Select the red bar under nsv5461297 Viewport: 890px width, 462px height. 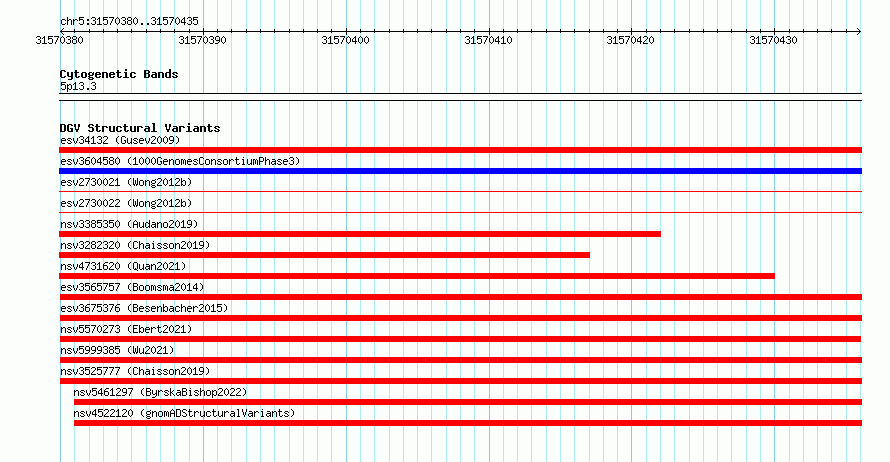468,402
